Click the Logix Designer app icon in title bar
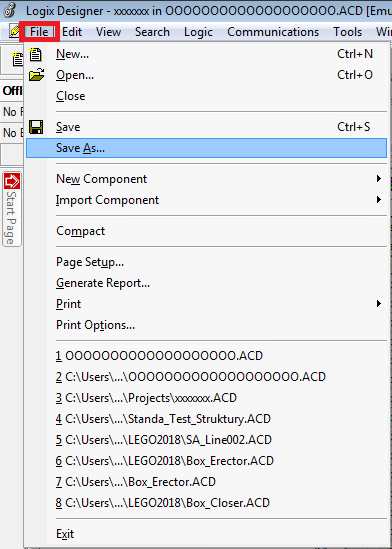 coord(10,12)
